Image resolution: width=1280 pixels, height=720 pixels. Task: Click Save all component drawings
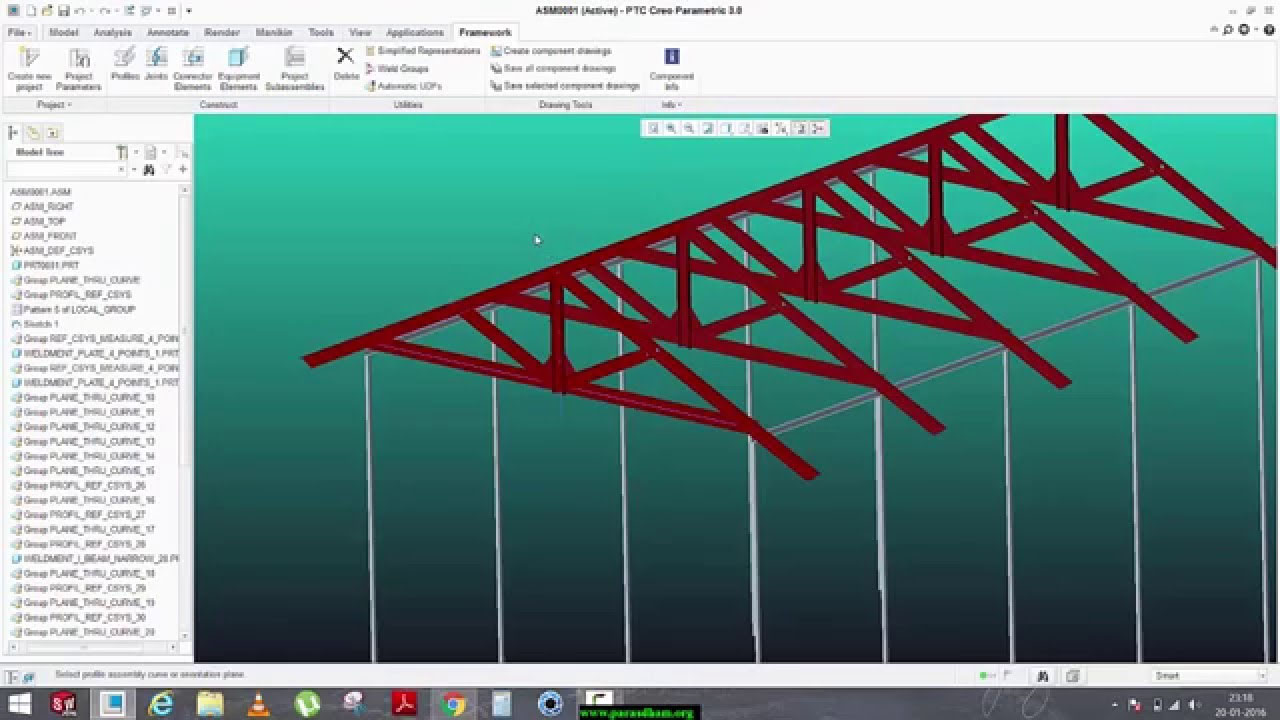(x=553, y=69)
